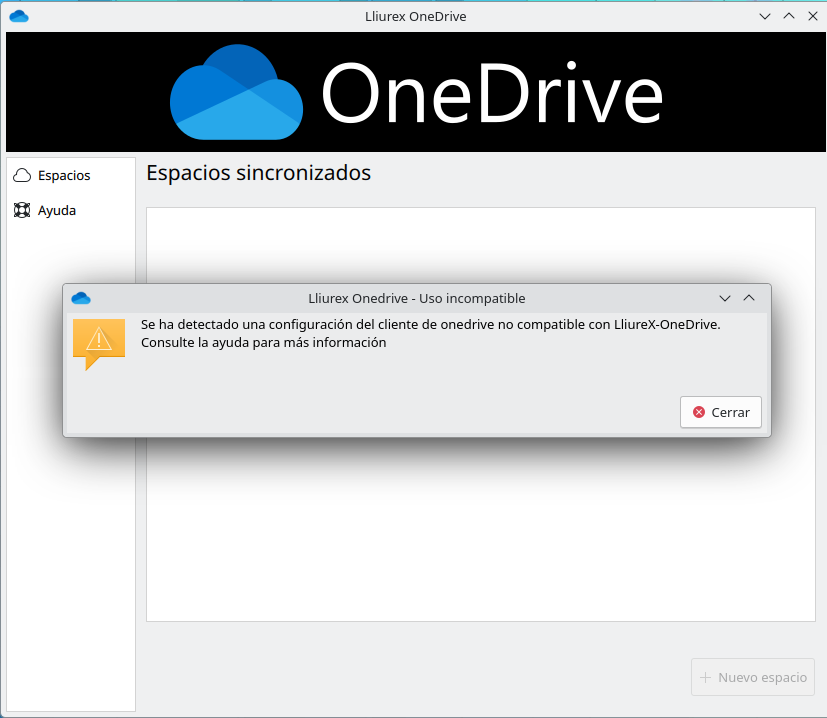The image size is (827, 718).
Task: Select Espacios in the sidebar
Action: 65,174
